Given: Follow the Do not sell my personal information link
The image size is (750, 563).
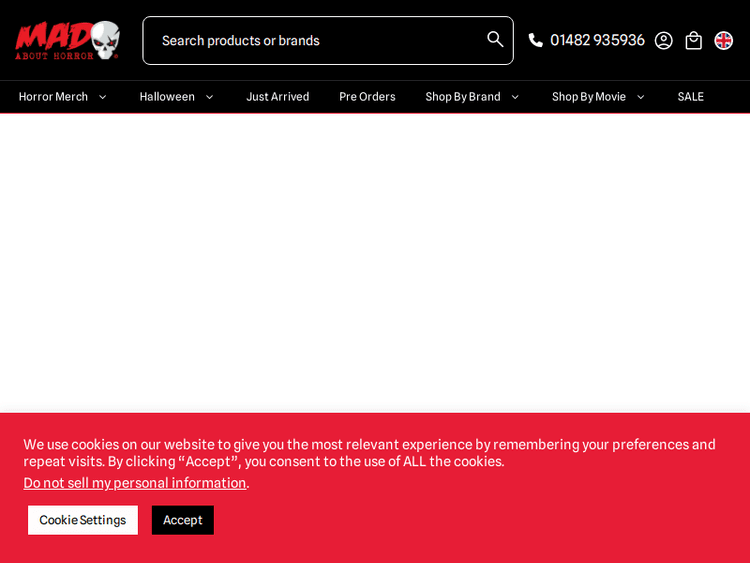Looking at the screenshot, I should click(x=135, y=483).
